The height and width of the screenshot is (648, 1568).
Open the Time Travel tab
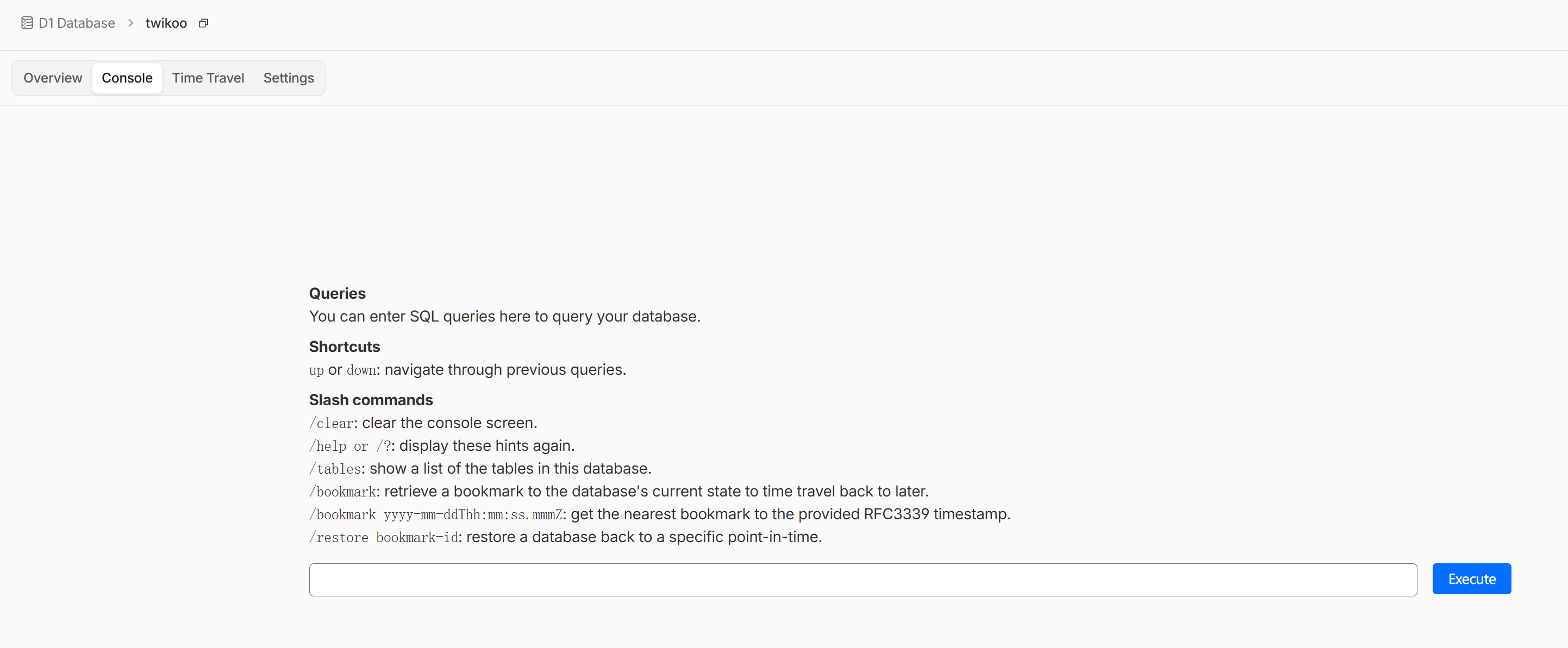(x=208, y=78)
